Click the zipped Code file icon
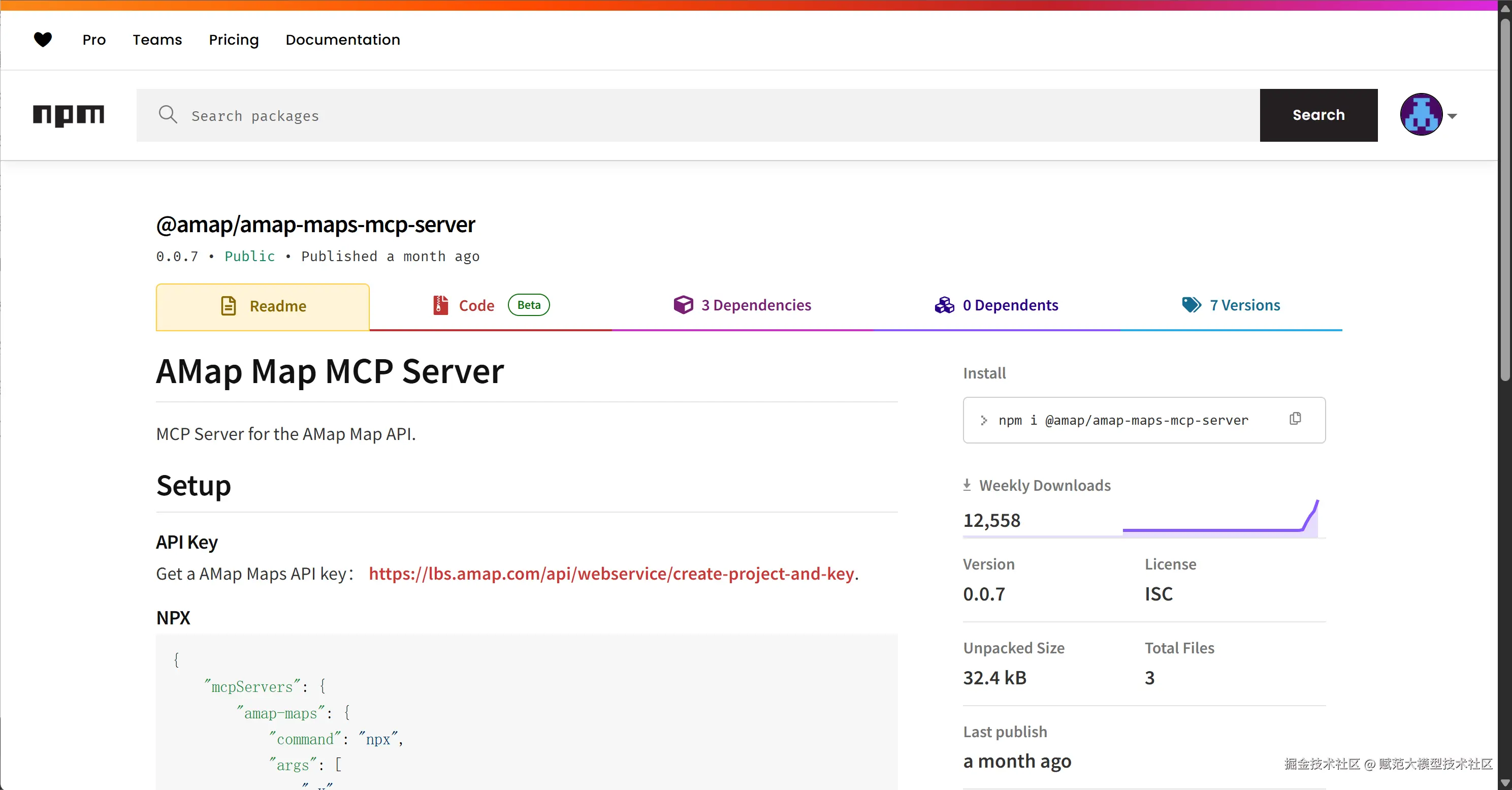This screenshot has height=790, width=1512. 440,305
